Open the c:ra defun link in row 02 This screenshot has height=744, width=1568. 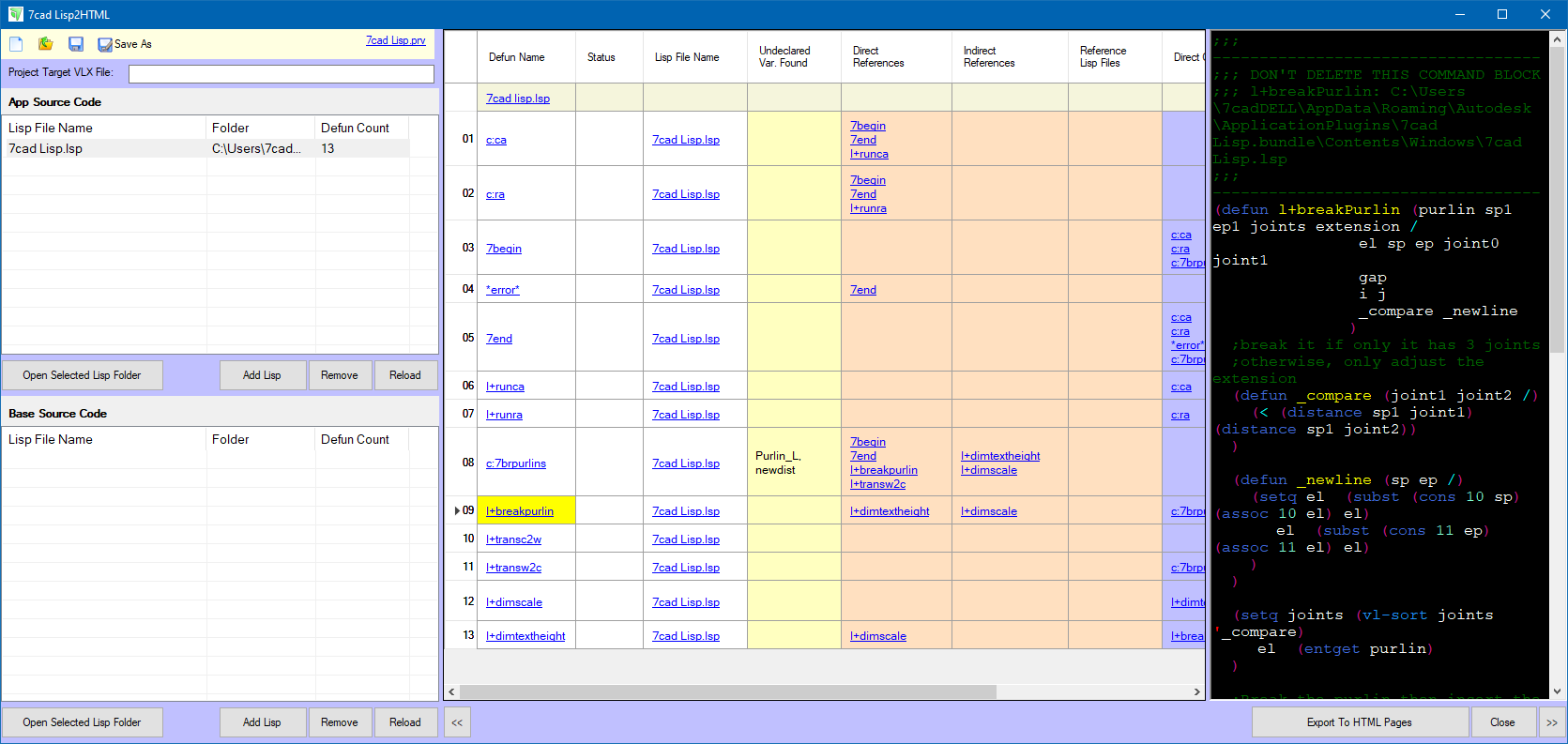tap(495, 194)
